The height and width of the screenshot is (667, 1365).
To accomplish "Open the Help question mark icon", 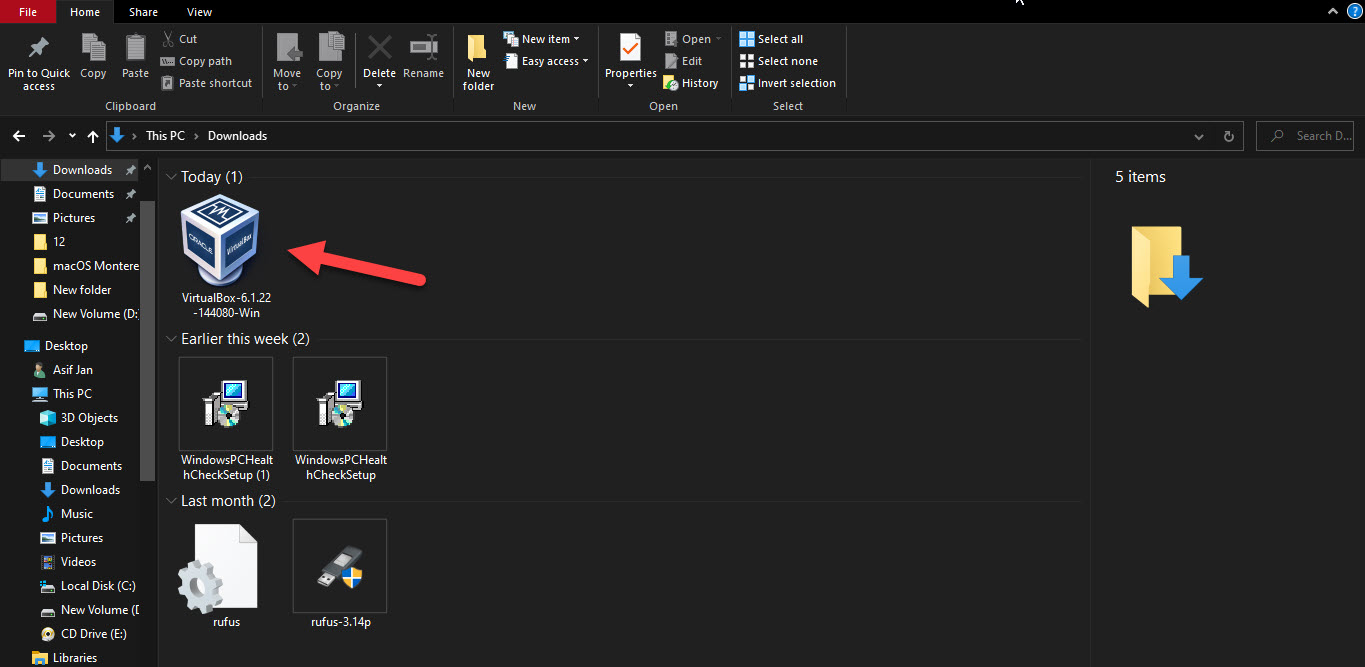I will tap(1354, 12).
